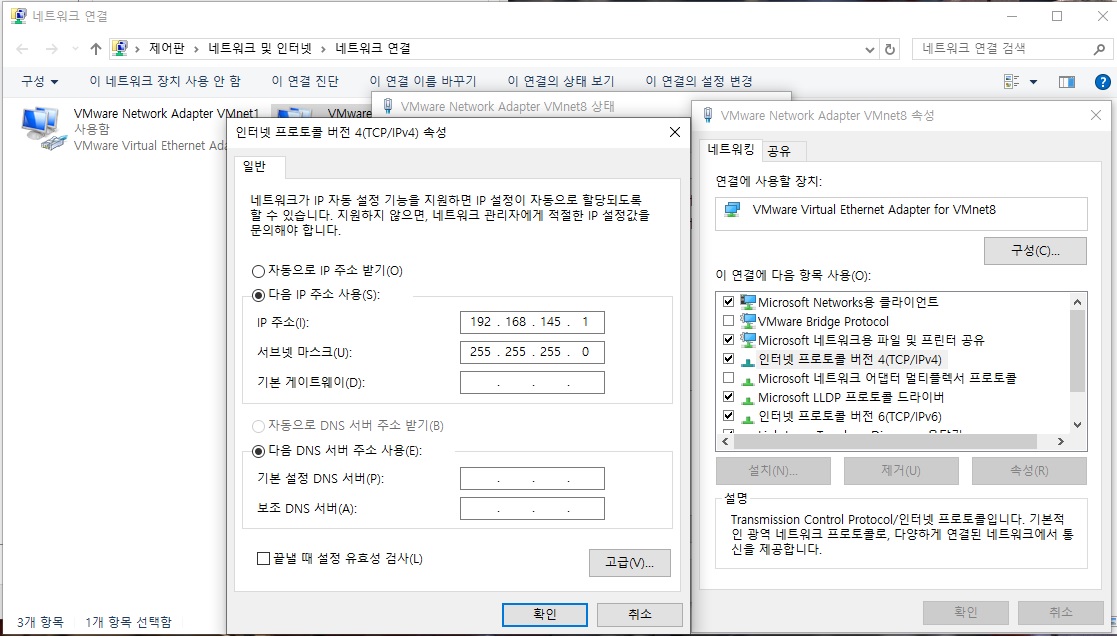Click the 보조 DNS 서버 field
1117x638 pixels.
[532, 508]
